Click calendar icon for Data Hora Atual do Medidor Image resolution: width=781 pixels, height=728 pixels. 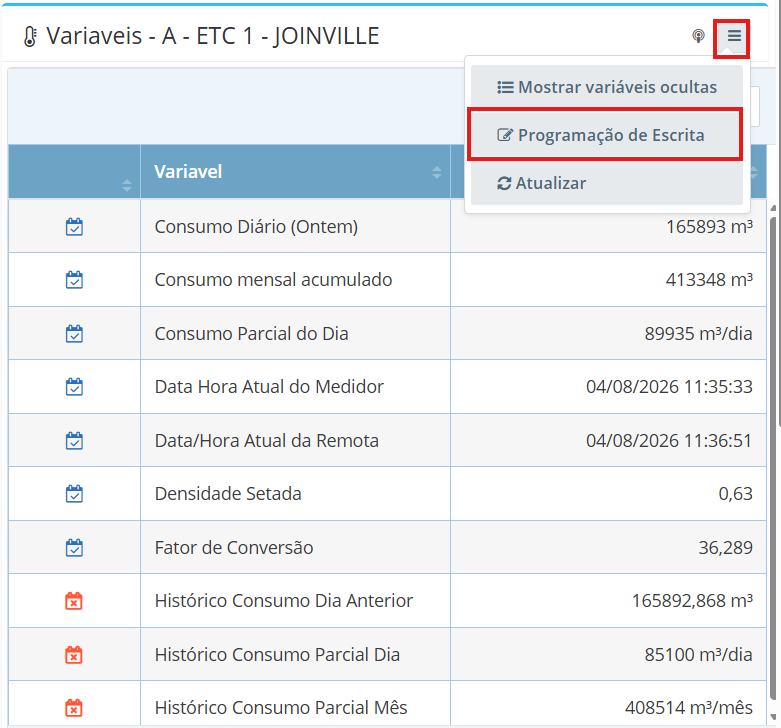(x=74, y=387)
